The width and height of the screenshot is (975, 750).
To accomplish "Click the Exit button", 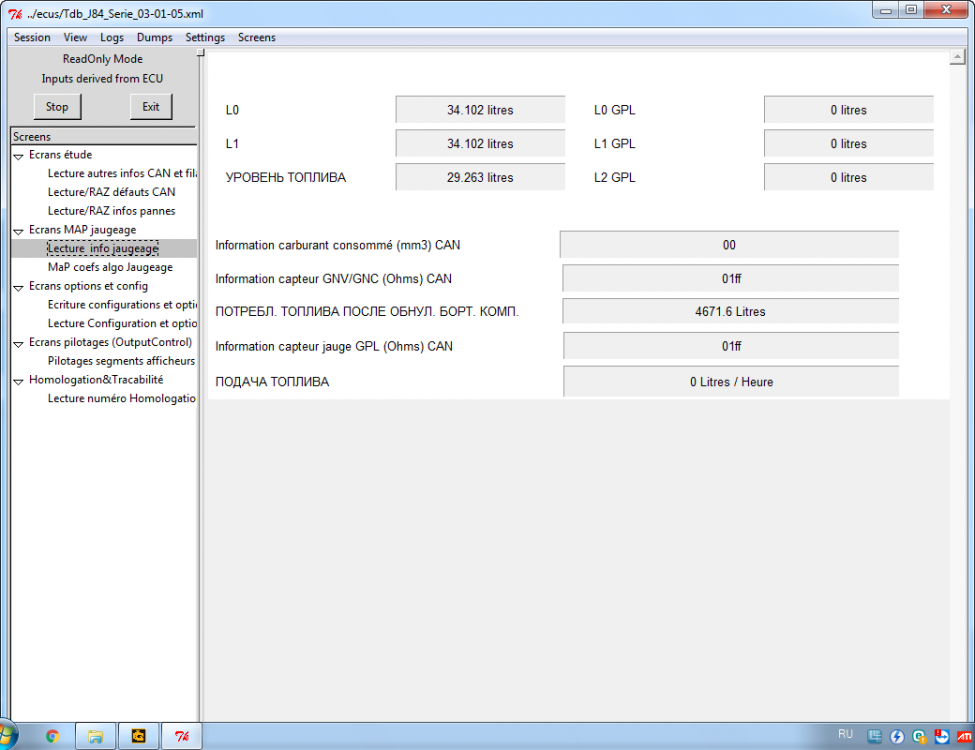I will tap(151, 106).
